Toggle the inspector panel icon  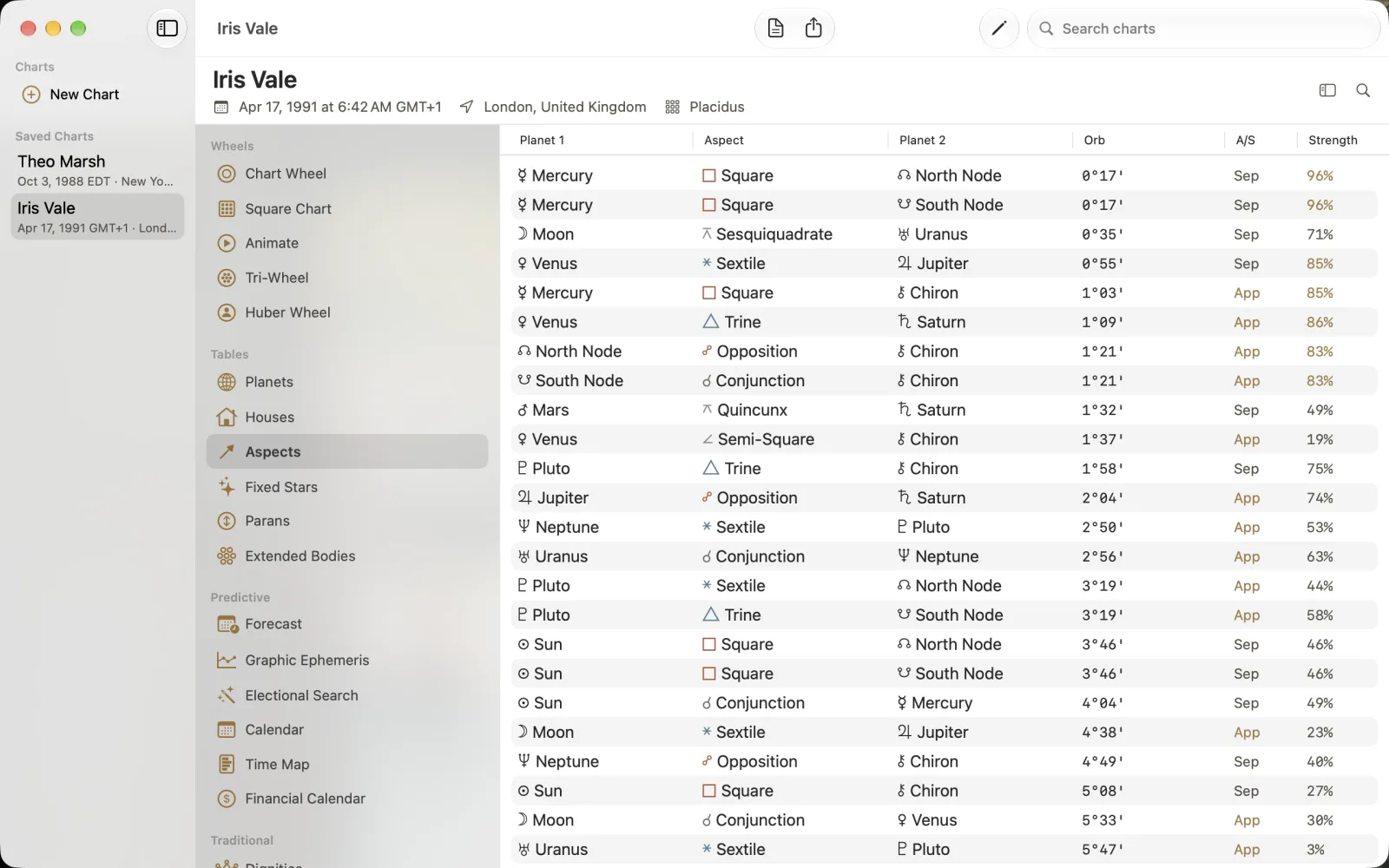[x=1327, y=90]
